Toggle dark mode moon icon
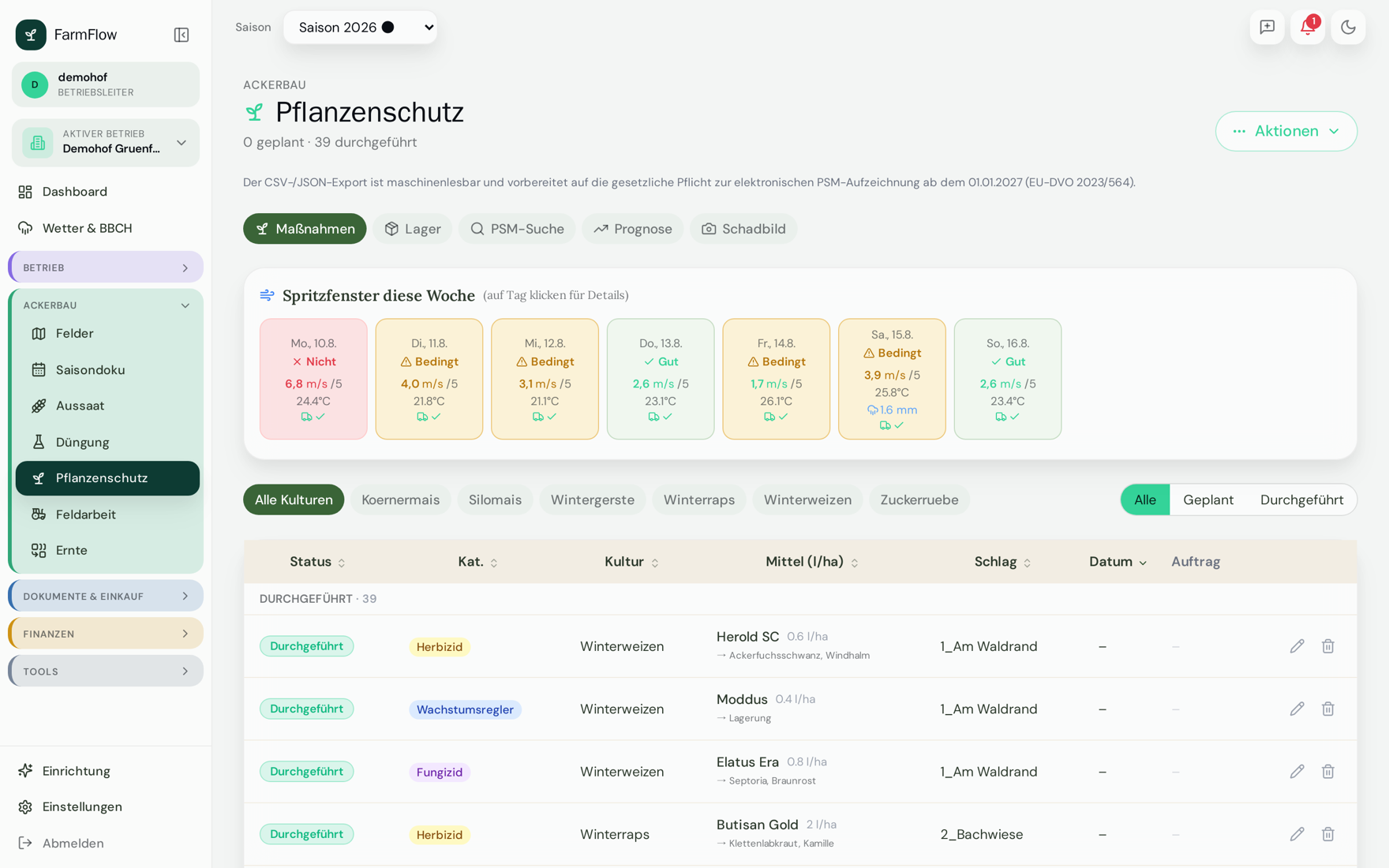 (1348, 28)
